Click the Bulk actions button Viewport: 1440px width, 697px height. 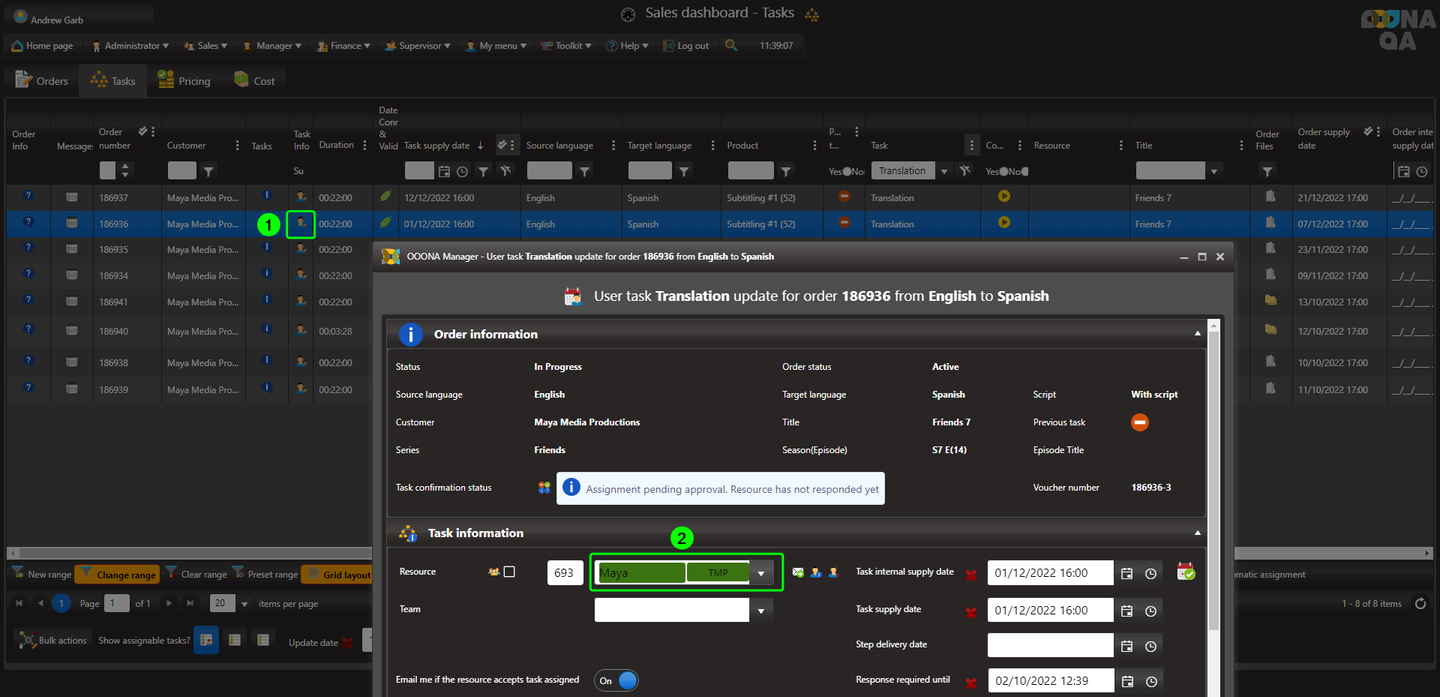[x=53, y=640]
